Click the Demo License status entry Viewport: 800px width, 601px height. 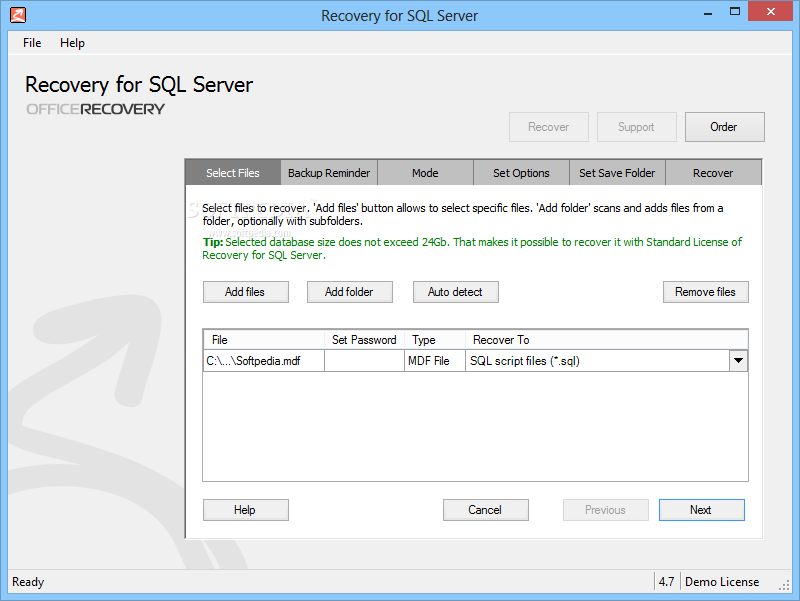[722, 582]
